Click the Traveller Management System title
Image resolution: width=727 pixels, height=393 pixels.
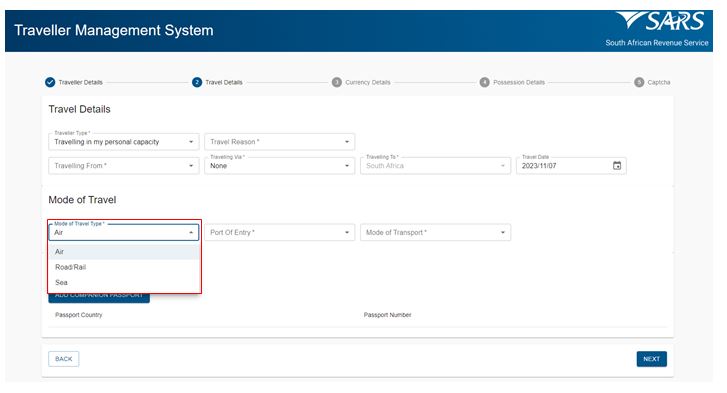click(x=114, y=30)
